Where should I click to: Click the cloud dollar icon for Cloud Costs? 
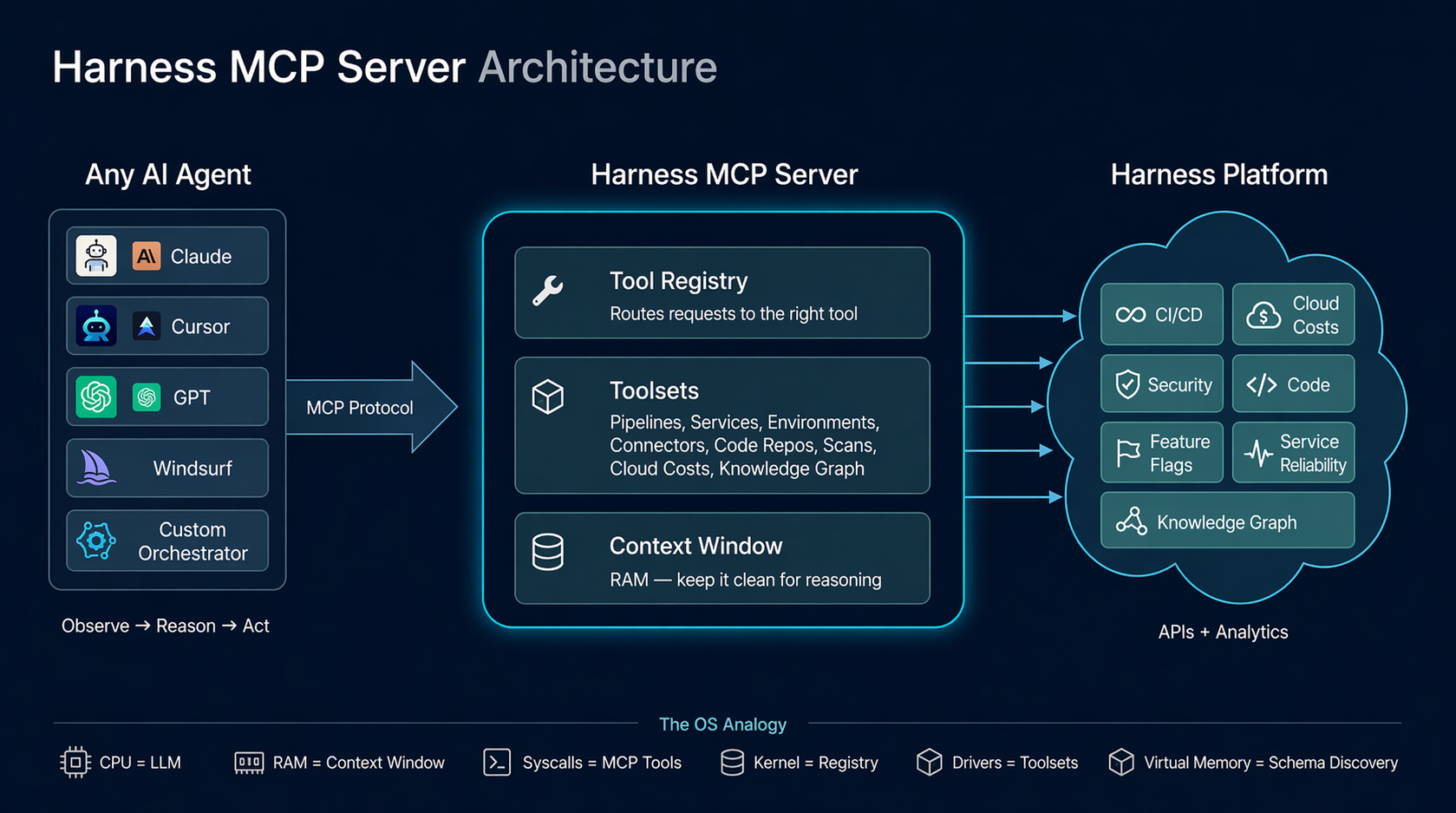pyautogui.click(x=1263, y=315)
